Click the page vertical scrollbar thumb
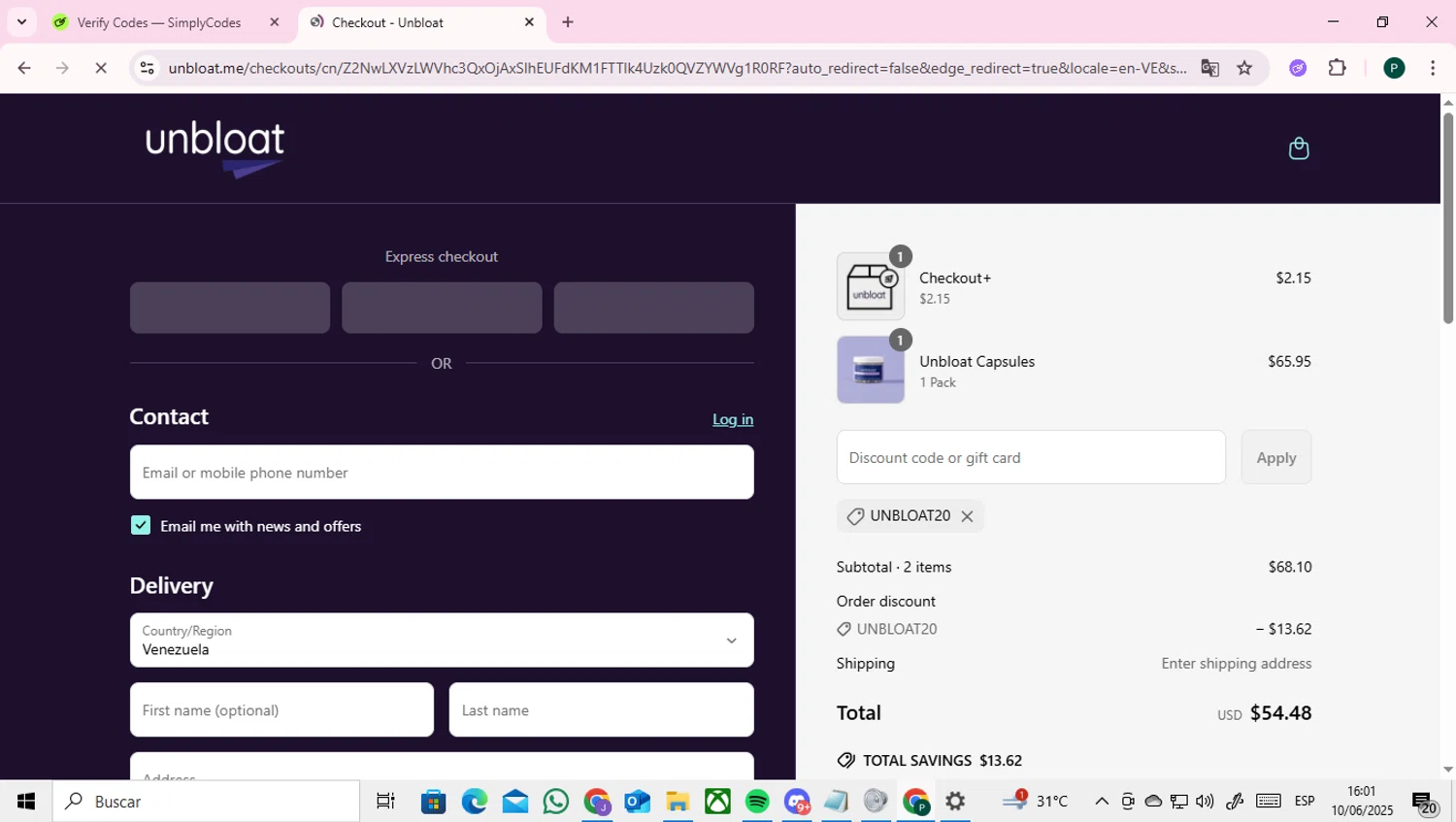Image resolution: width=1456 pixels, height=822 pixels. pyautogui.click(x=1448, y=217)
